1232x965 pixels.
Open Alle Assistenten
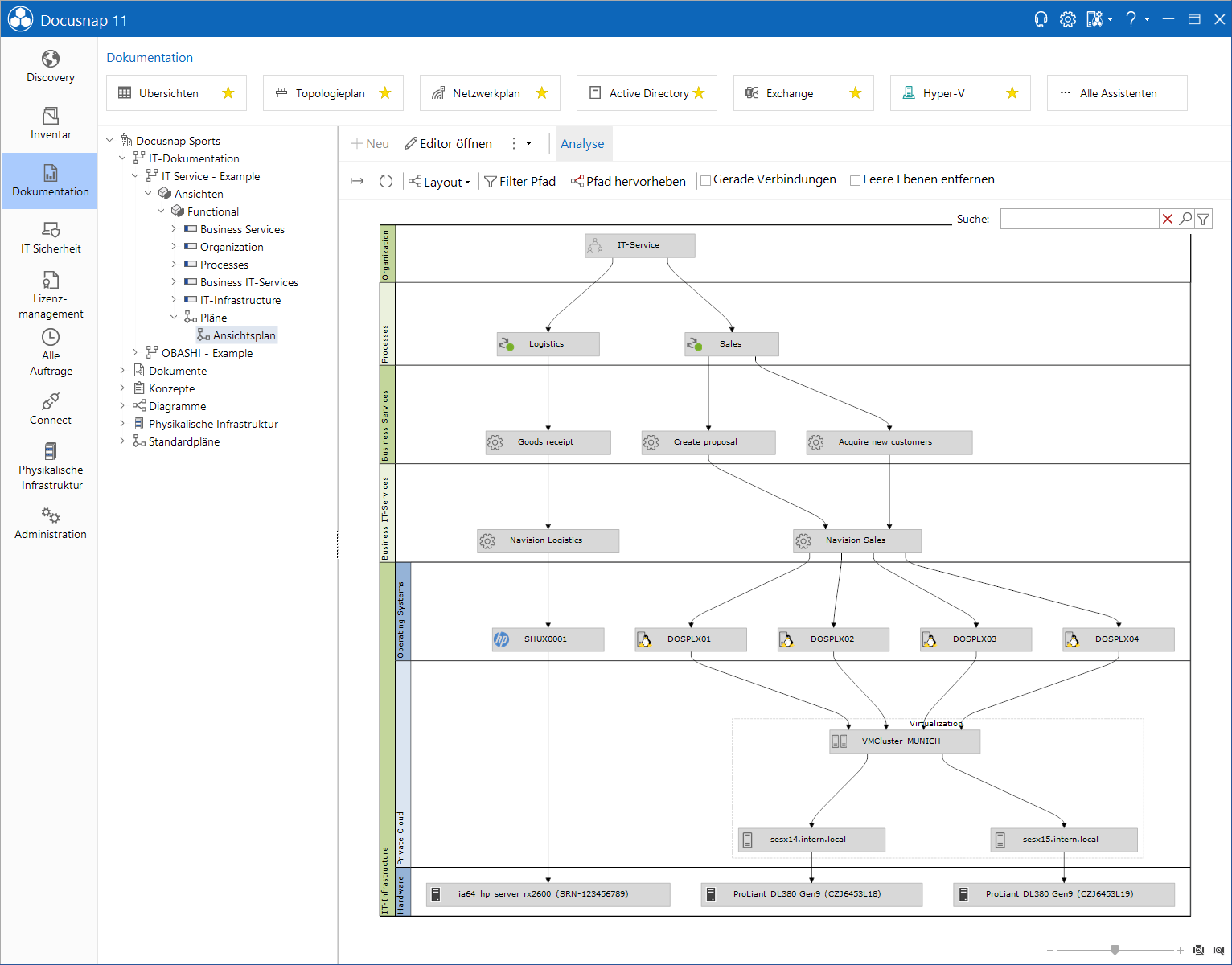(1117, 92)
